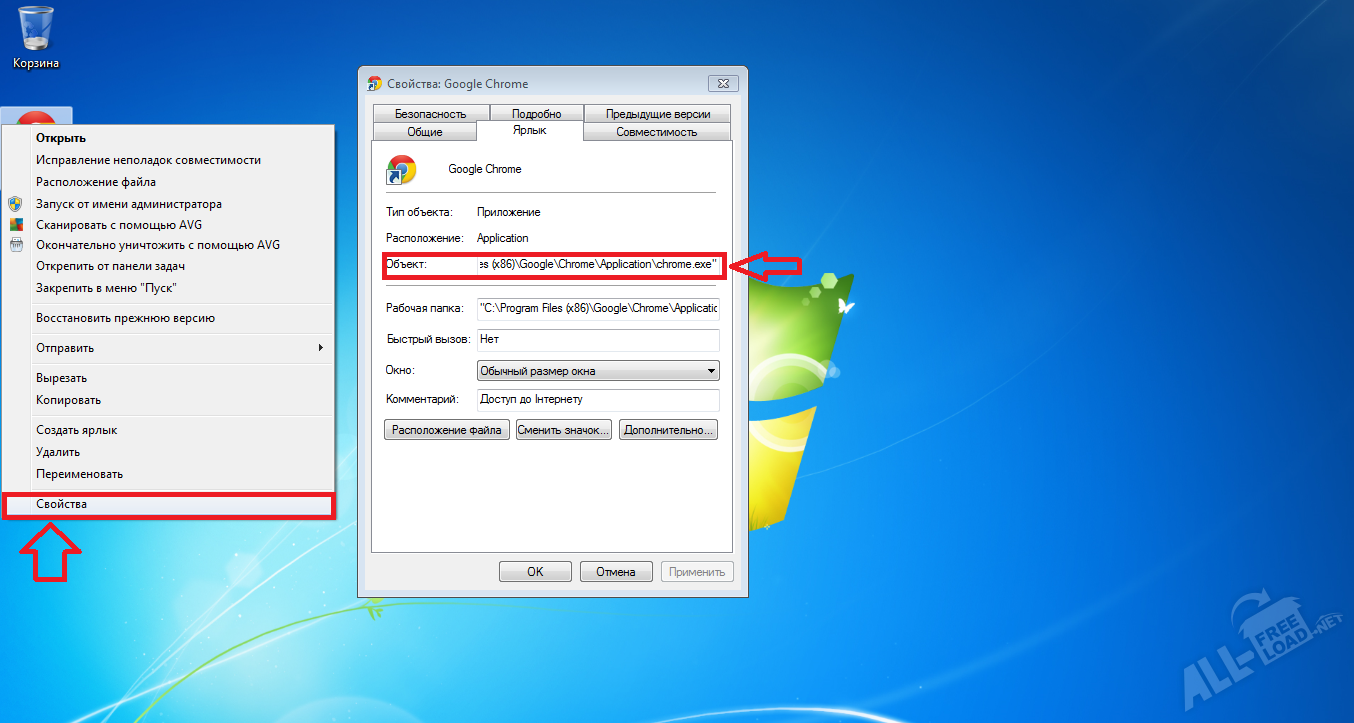
Task: Select Создать ярлык from context menu
Action: (77, 430)
